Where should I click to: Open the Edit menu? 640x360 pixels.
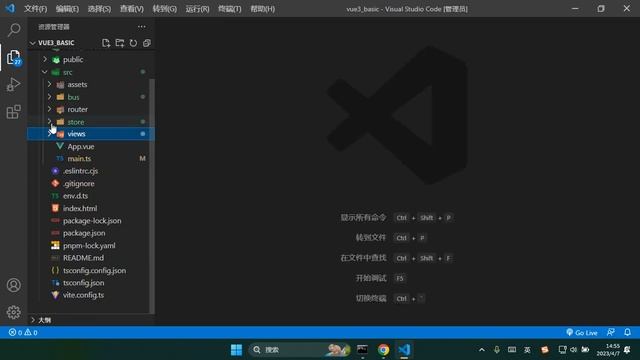[67, 9]
